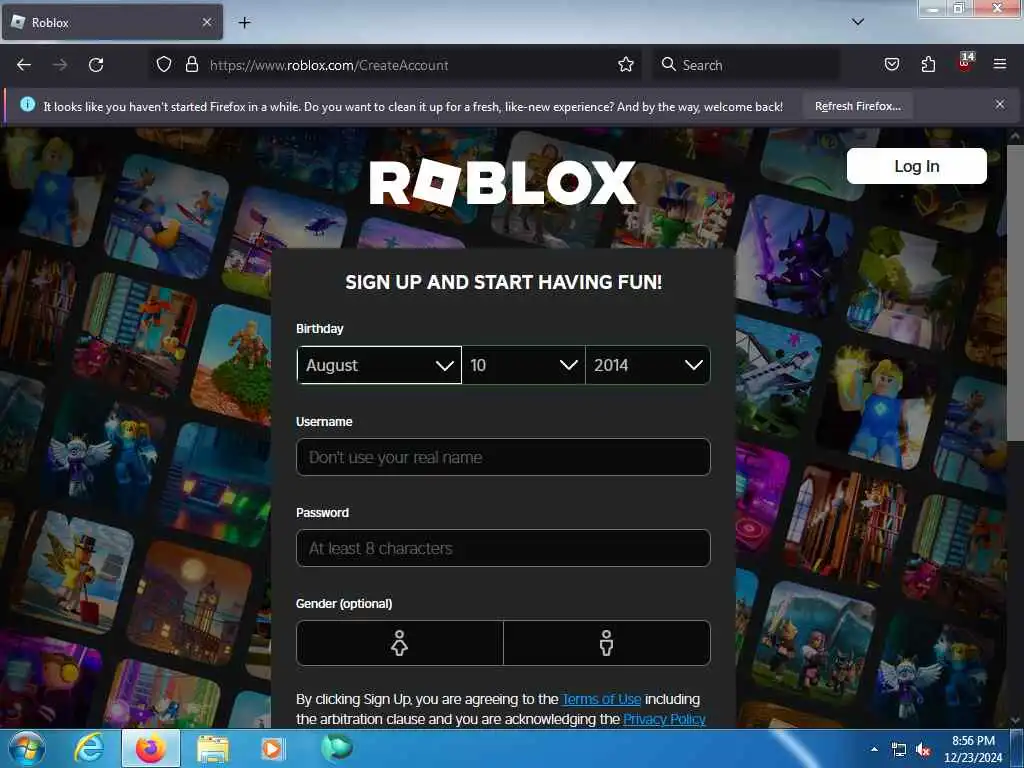Close the Roblox tab
This screenshot has height=768, width=1024.
click(x=207, y=22)
